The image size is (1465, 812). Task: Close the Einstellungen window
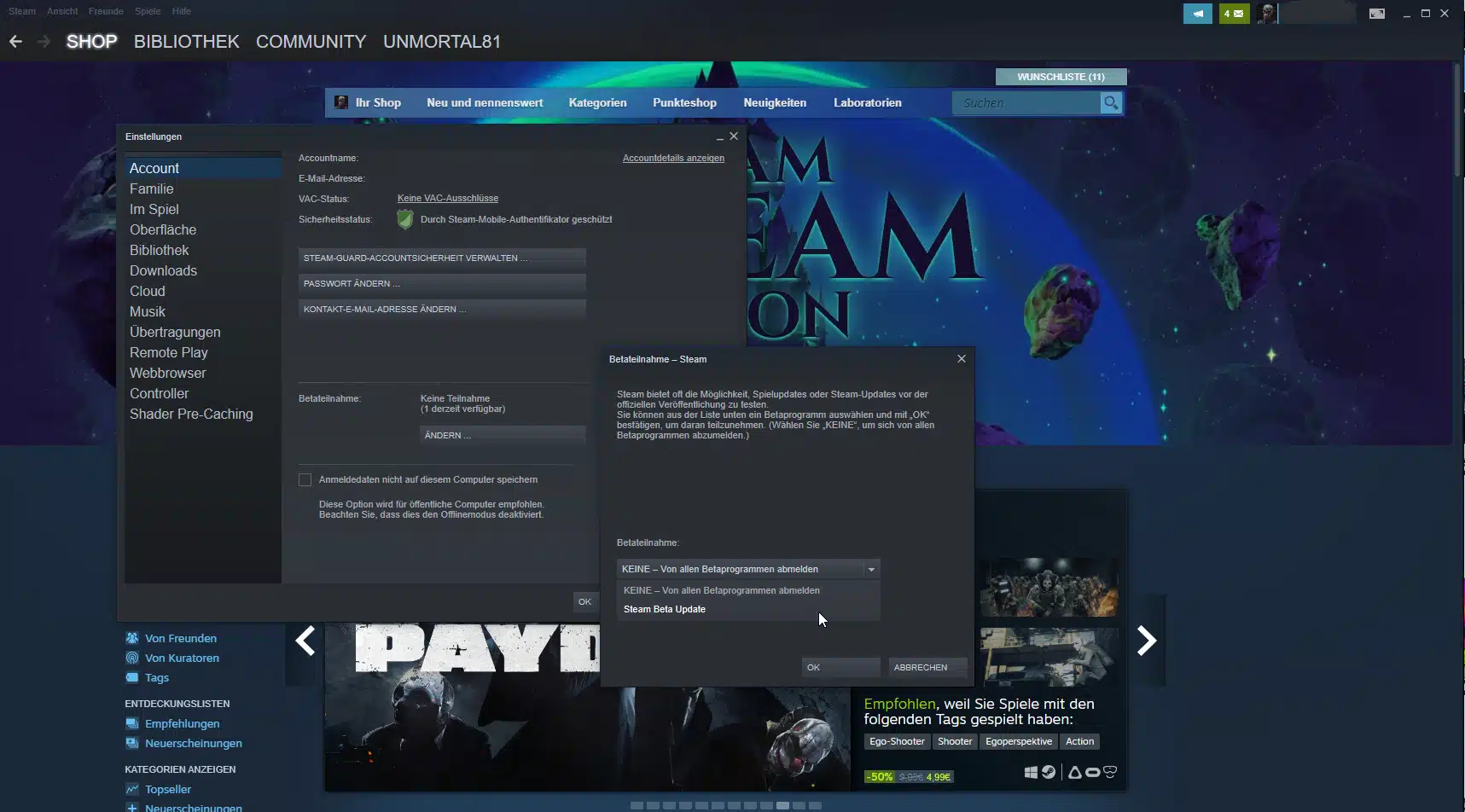[734, 136]
